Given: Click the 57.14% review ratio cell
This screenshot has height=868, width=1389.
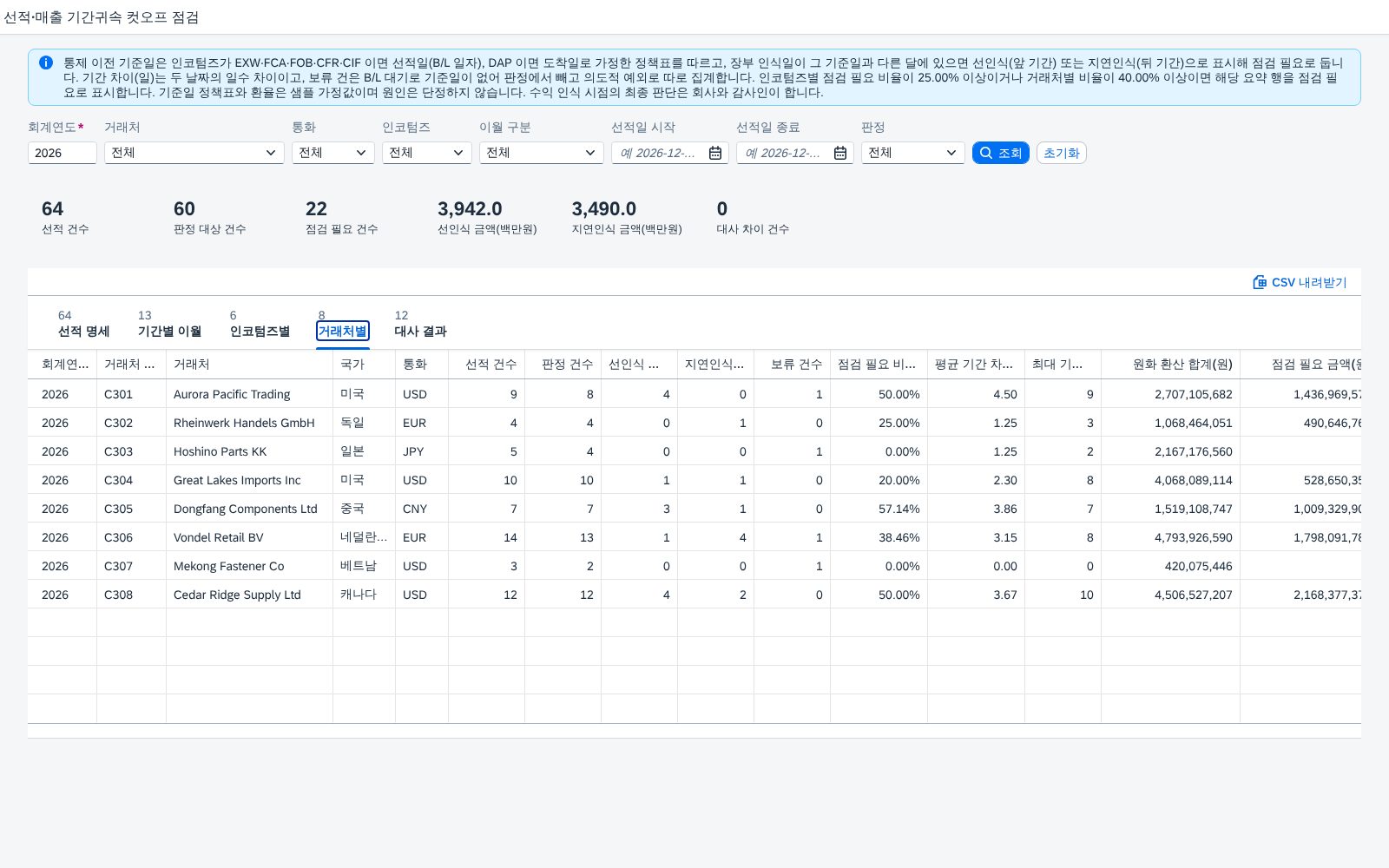Looking at the screenshot, I should (x=879, y=509).
